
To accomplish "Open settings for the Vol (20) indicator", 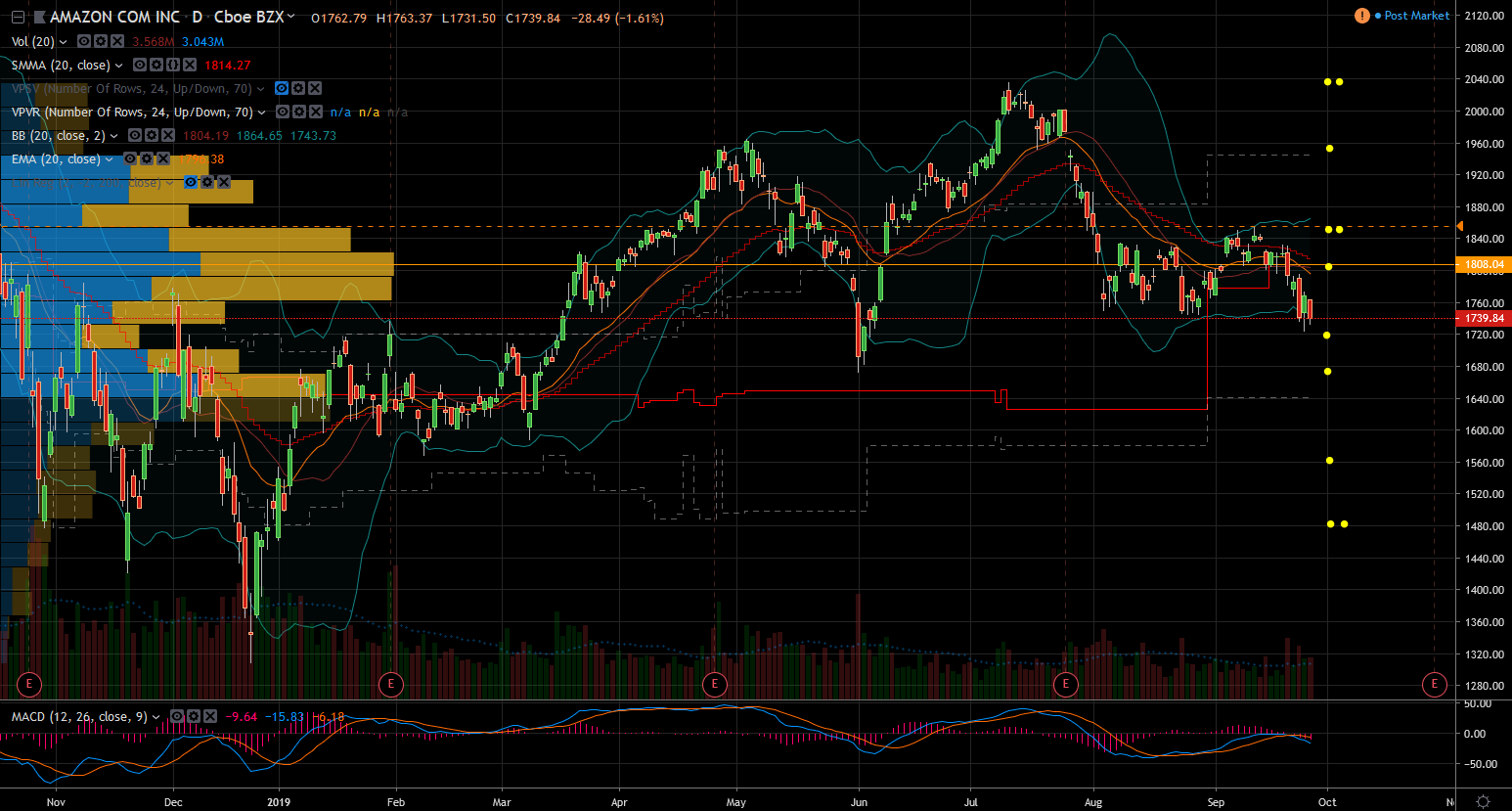I will click(101, 41).
